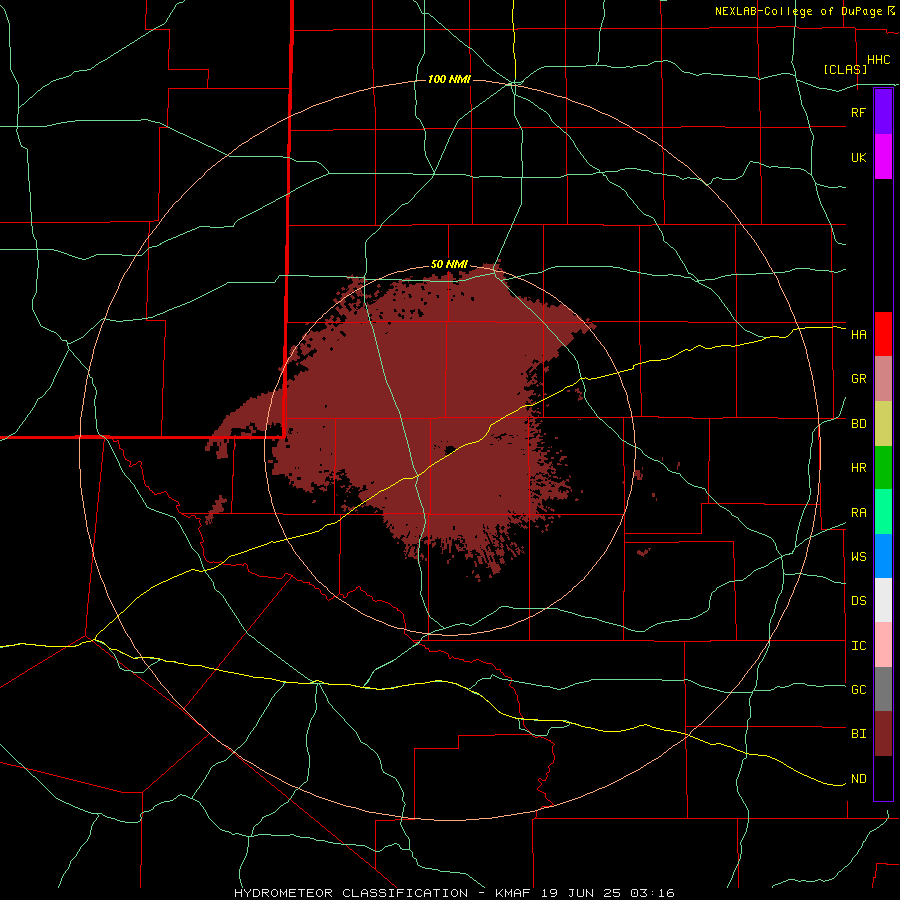Click the RA legend label
The width and height of the screenshot is (900, 900).
tap(858, 513)
